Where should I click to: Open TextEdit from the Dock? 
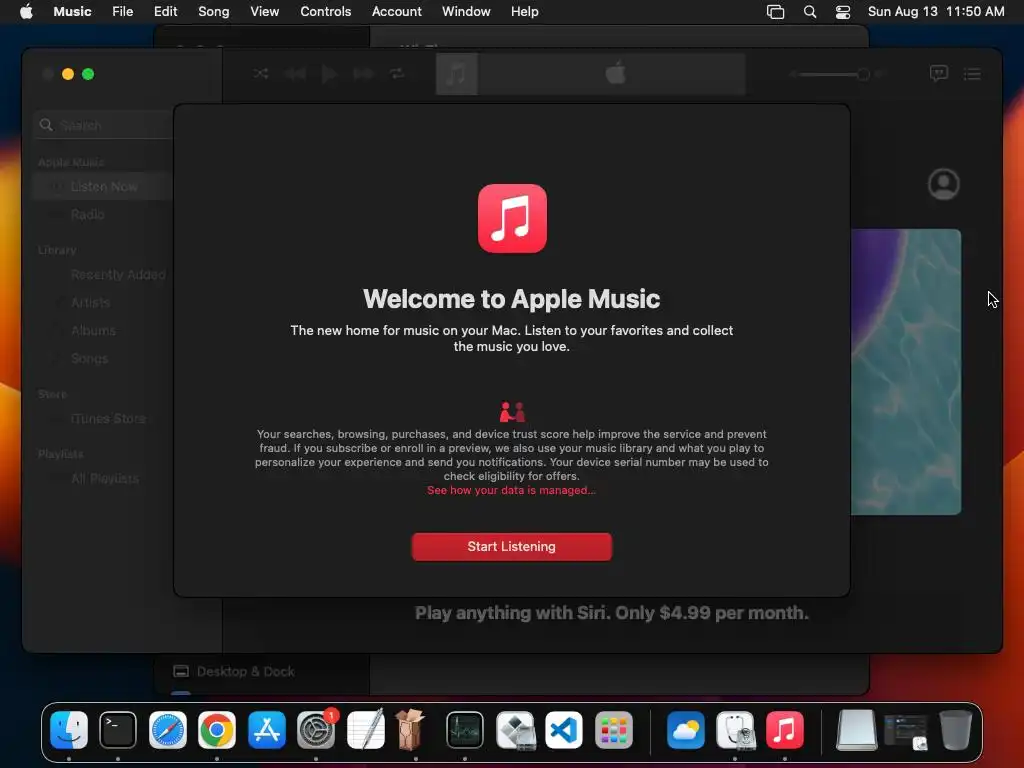pos(366,729)
